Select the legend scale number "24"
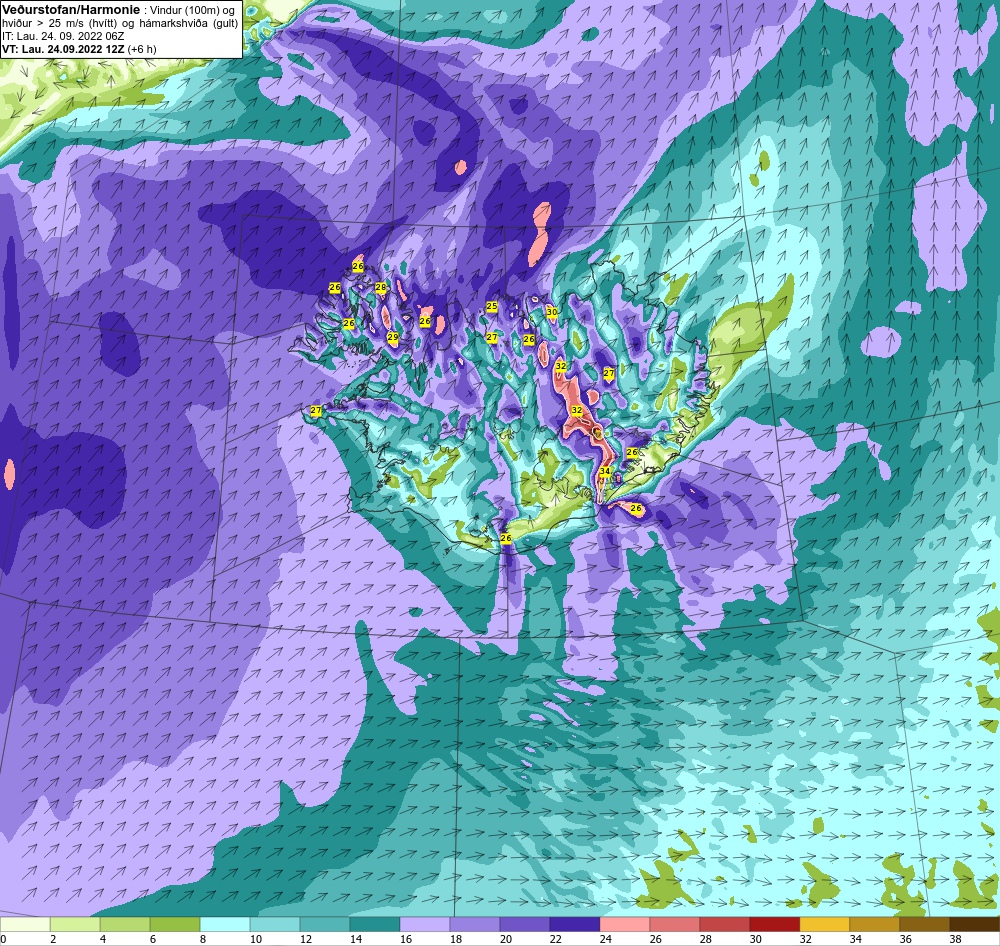Image resolution: width=1000 pixels, height=946 pixels. point(606,939)
